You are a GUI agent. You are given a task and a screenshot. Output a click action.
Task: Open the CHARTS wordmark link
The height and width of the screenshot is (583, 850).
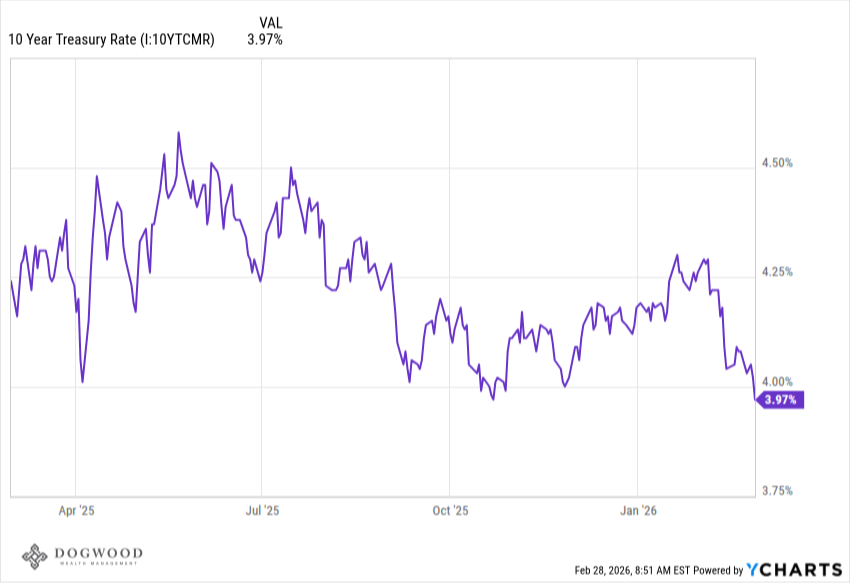pos(802,570)
